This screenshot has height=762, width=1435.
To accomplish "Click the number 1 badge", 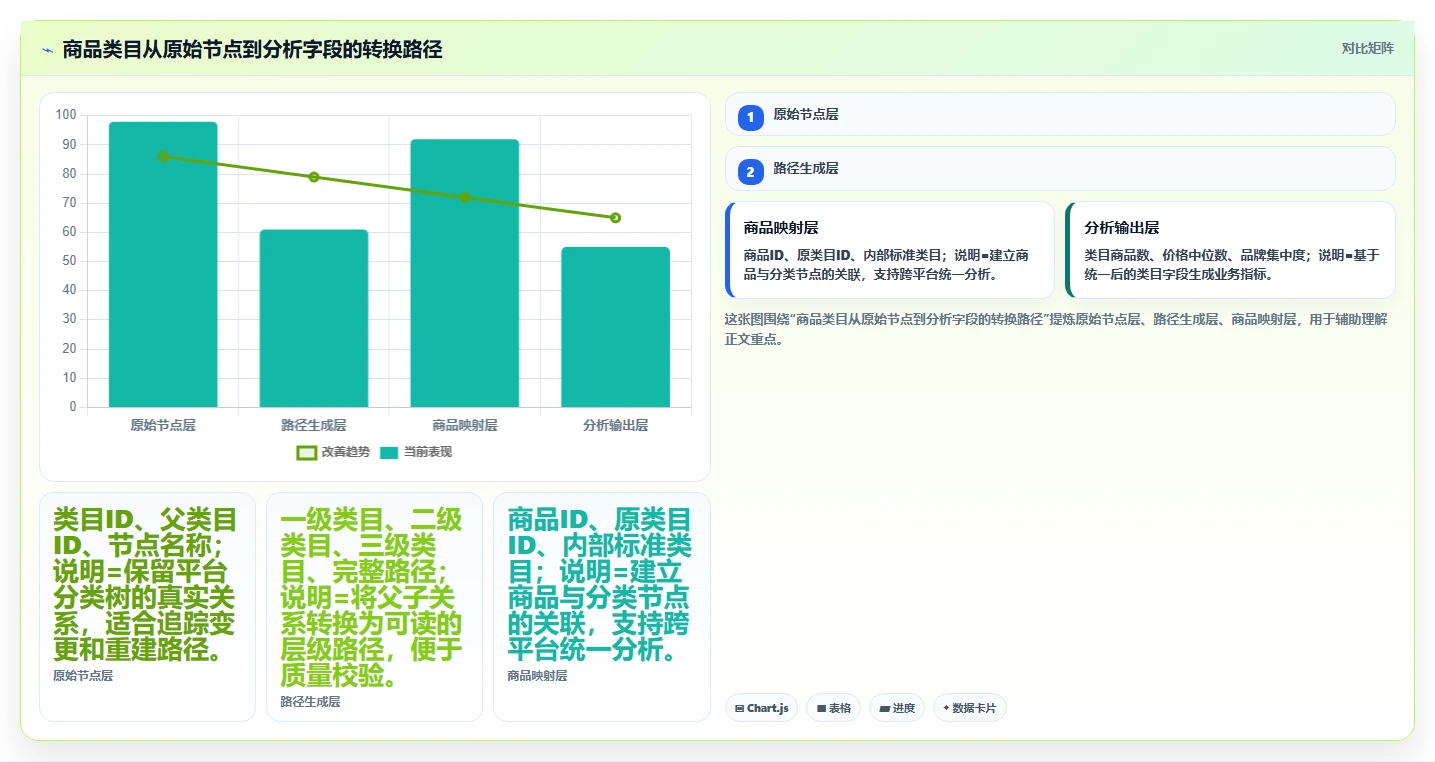I will point(751,118).
